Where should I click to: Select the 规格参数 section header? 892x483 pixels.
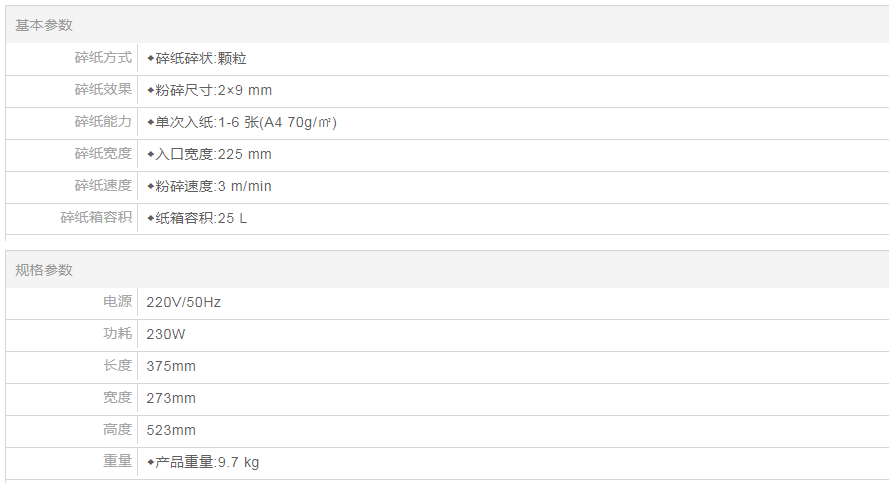44,270
